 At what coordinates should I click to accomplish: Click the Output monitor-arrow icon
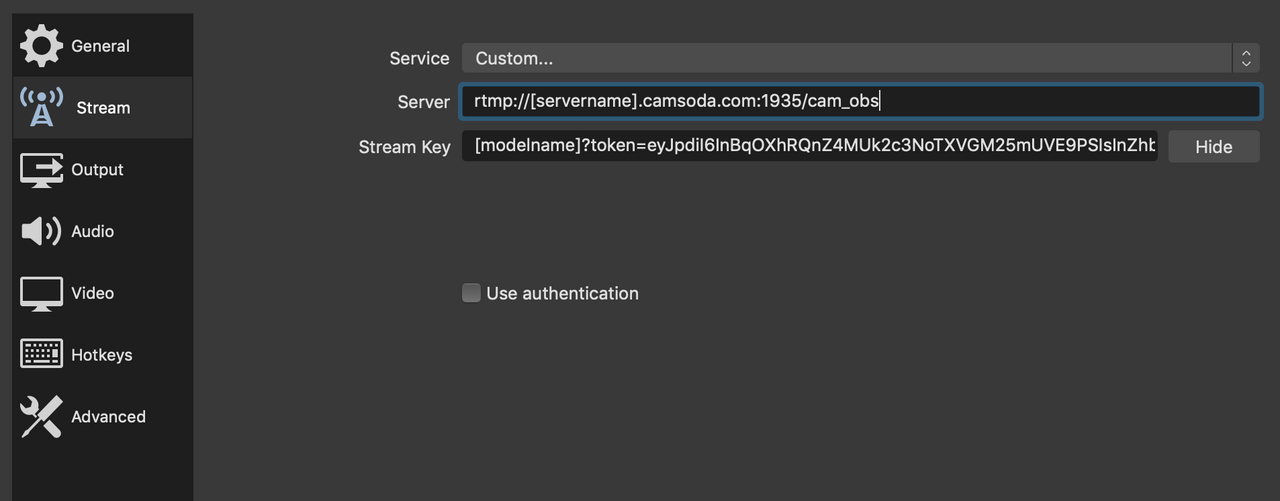(41, 170)
